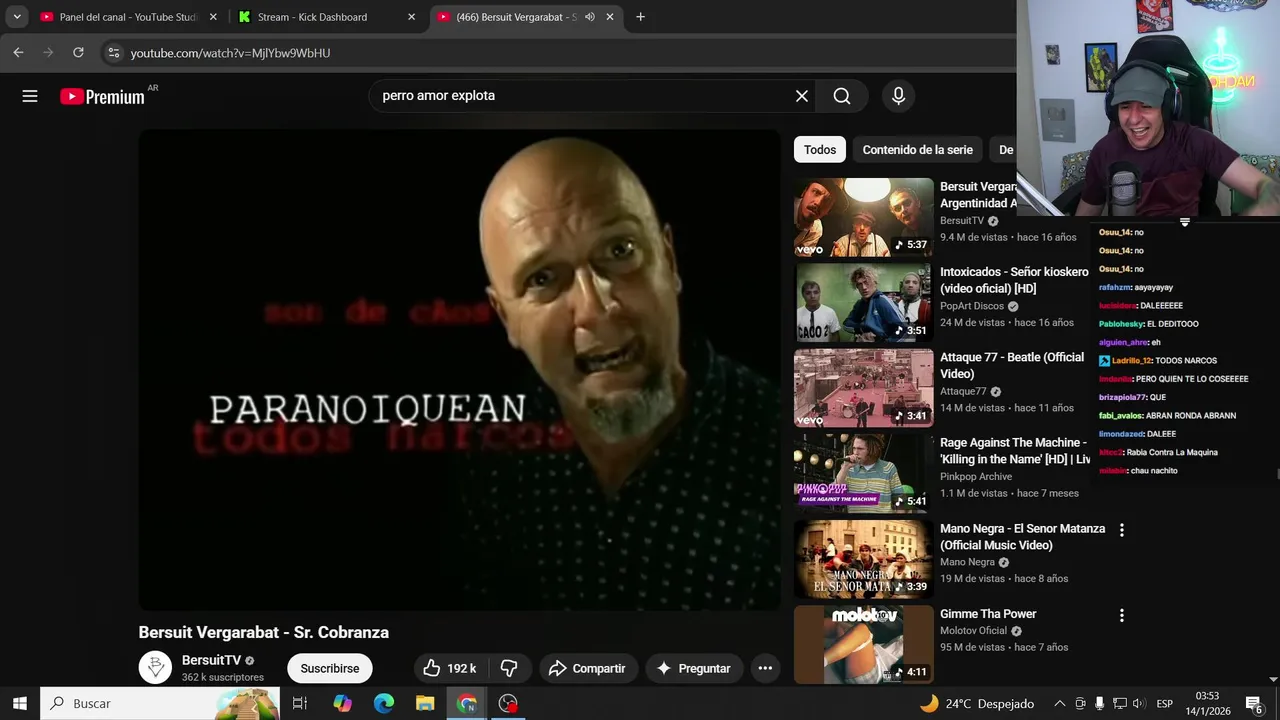Click Suscribirse to BersuitTV

pos(330,668)
